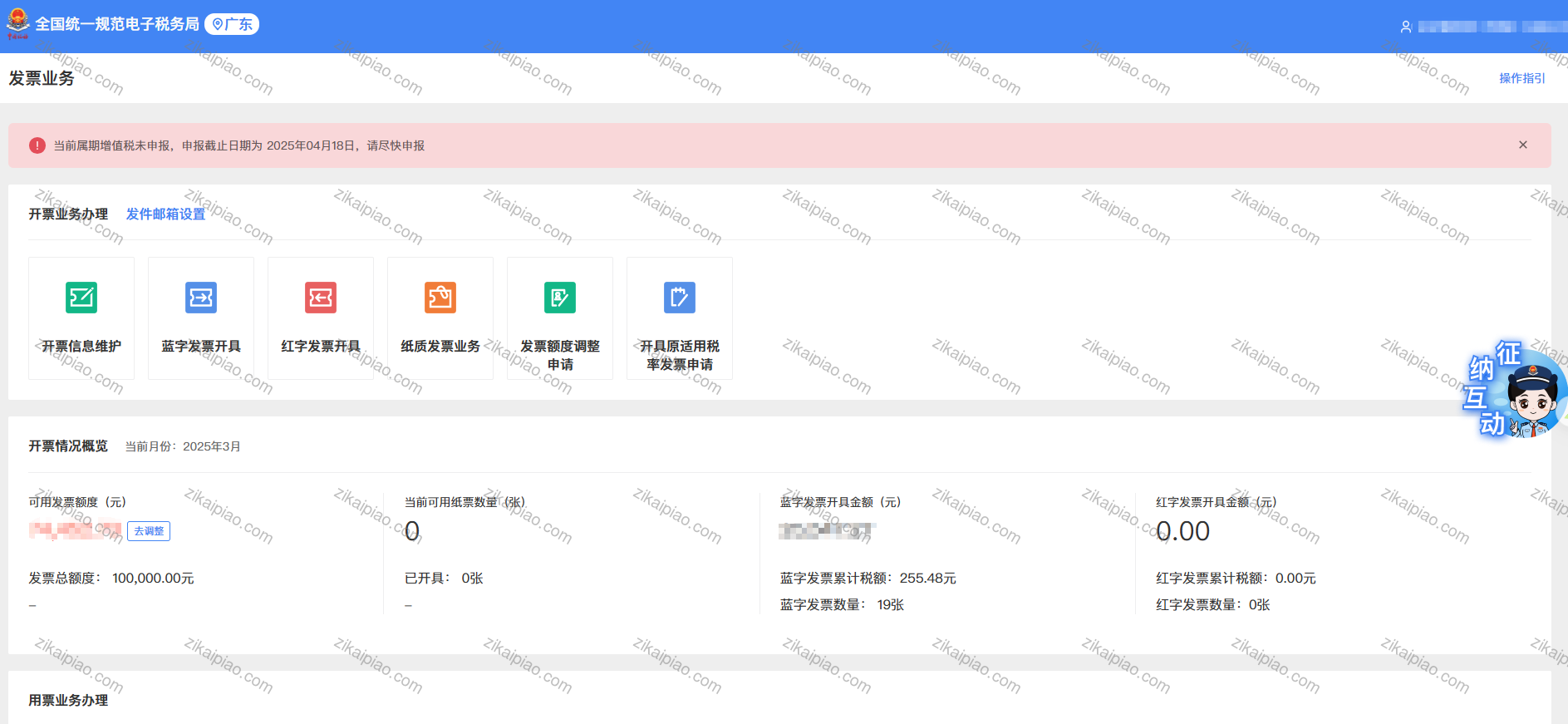The height and width of the screenshot is (724, 1568).
Task: Open 发票额度调整申请 green icon
Action: (560, 298)
